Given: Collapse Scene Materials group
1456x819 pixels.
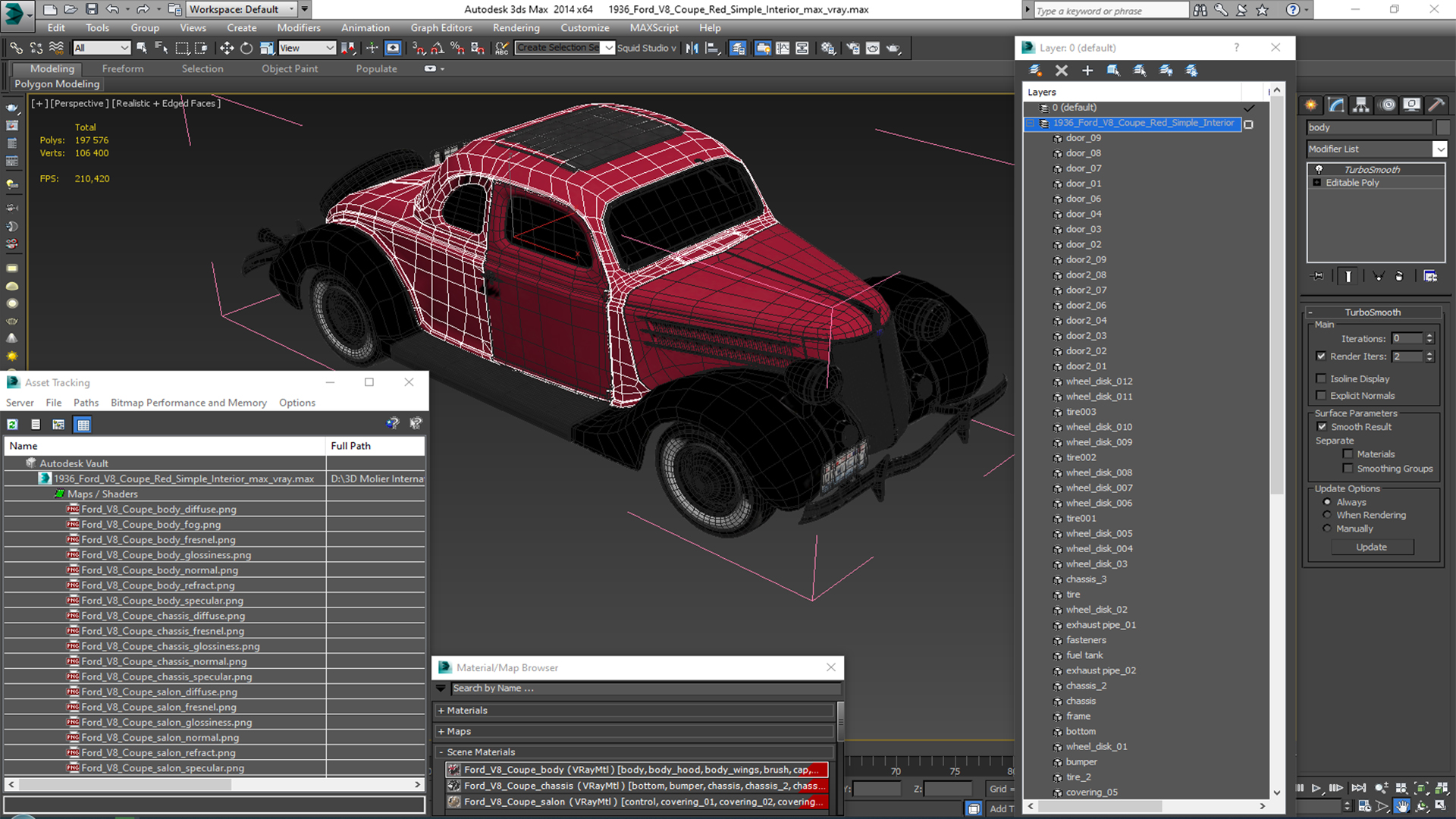Looking at the screenshot, I should 441,752.
